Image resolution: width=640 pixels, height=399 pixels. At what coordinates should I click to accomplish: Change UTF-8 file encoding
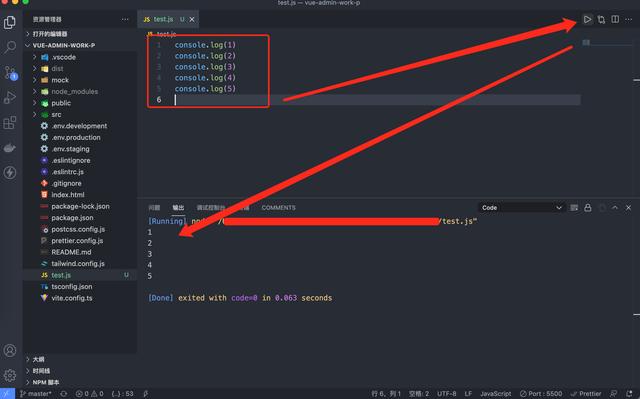[x=447, y=394]
